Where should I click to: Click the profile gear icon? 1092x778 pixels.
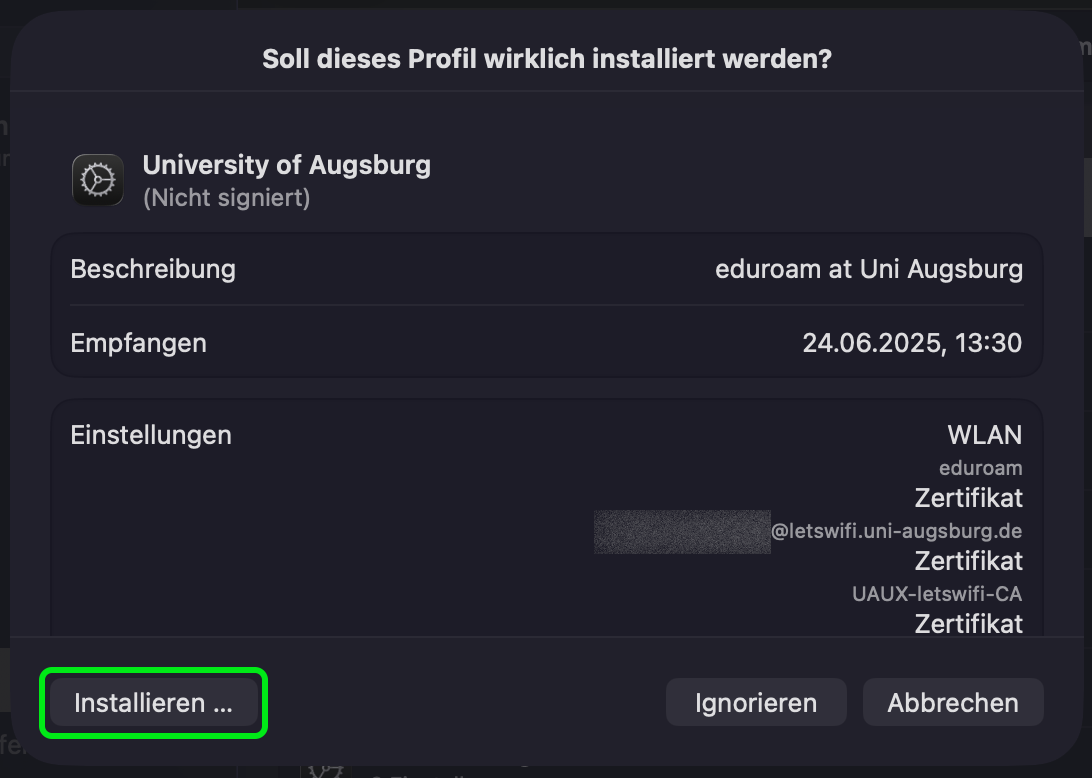point(98,180)
